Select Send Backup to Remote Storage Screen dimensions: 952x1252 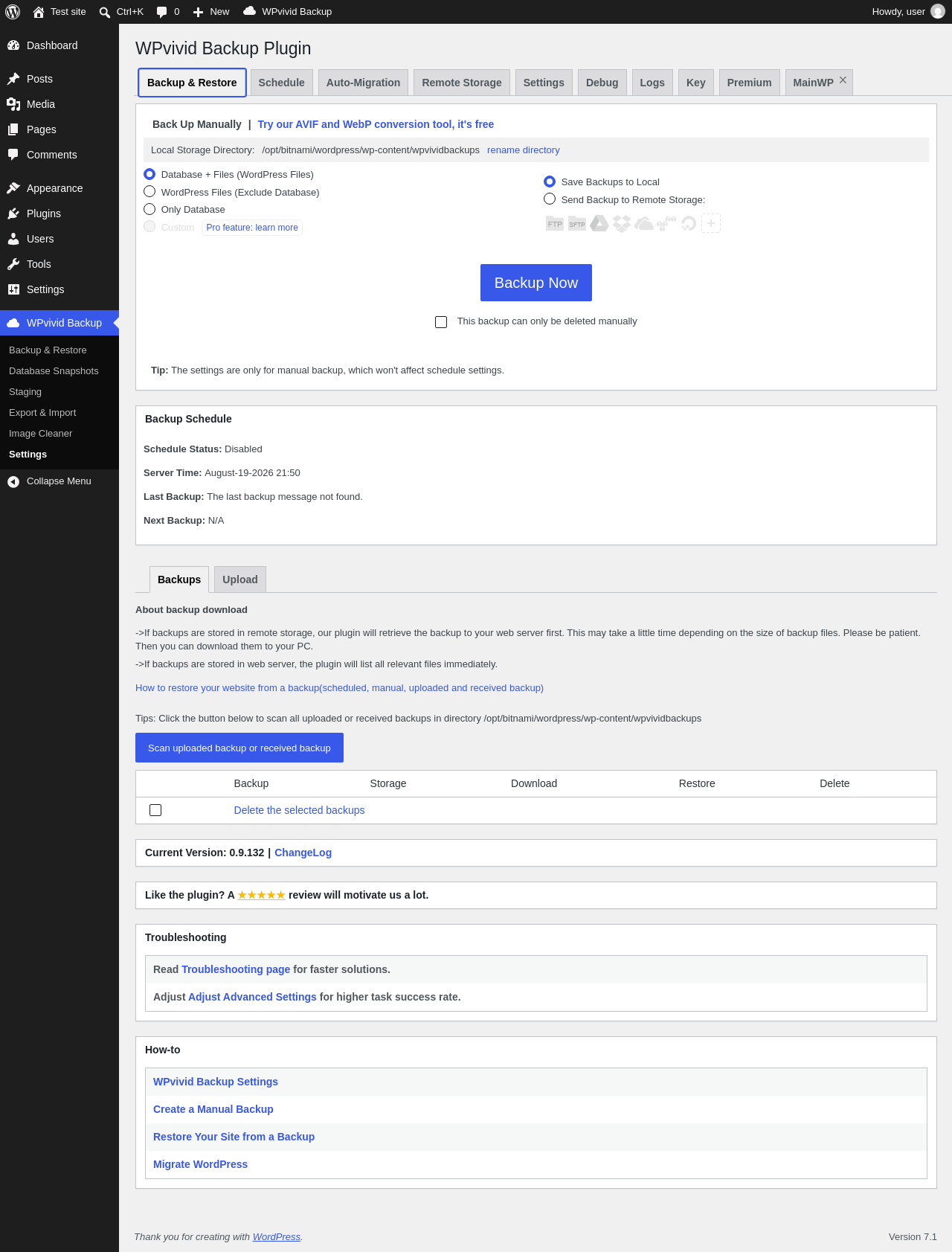click(550, 199)
